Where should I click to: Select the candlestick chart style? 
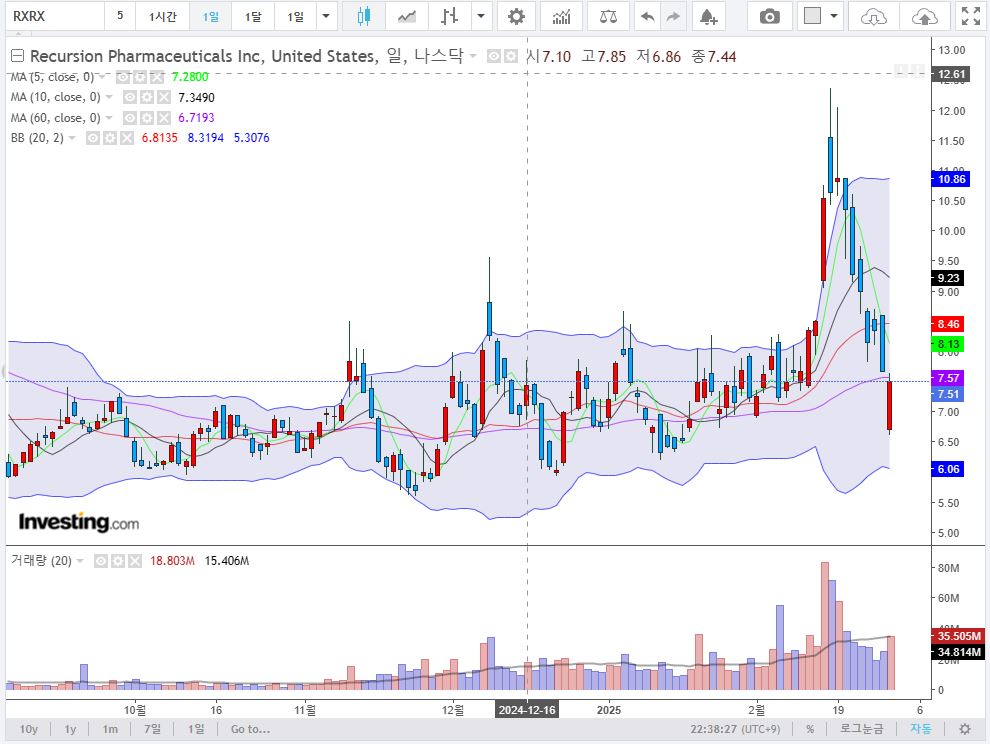click(364, 16)
